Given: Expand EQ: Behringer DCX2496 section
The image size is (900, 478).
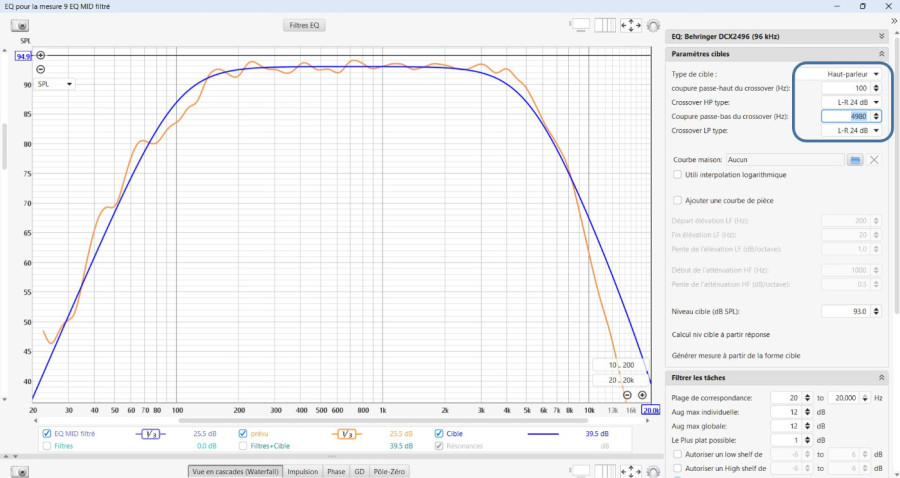Looking at the screenshot, I should click(882, 36).
